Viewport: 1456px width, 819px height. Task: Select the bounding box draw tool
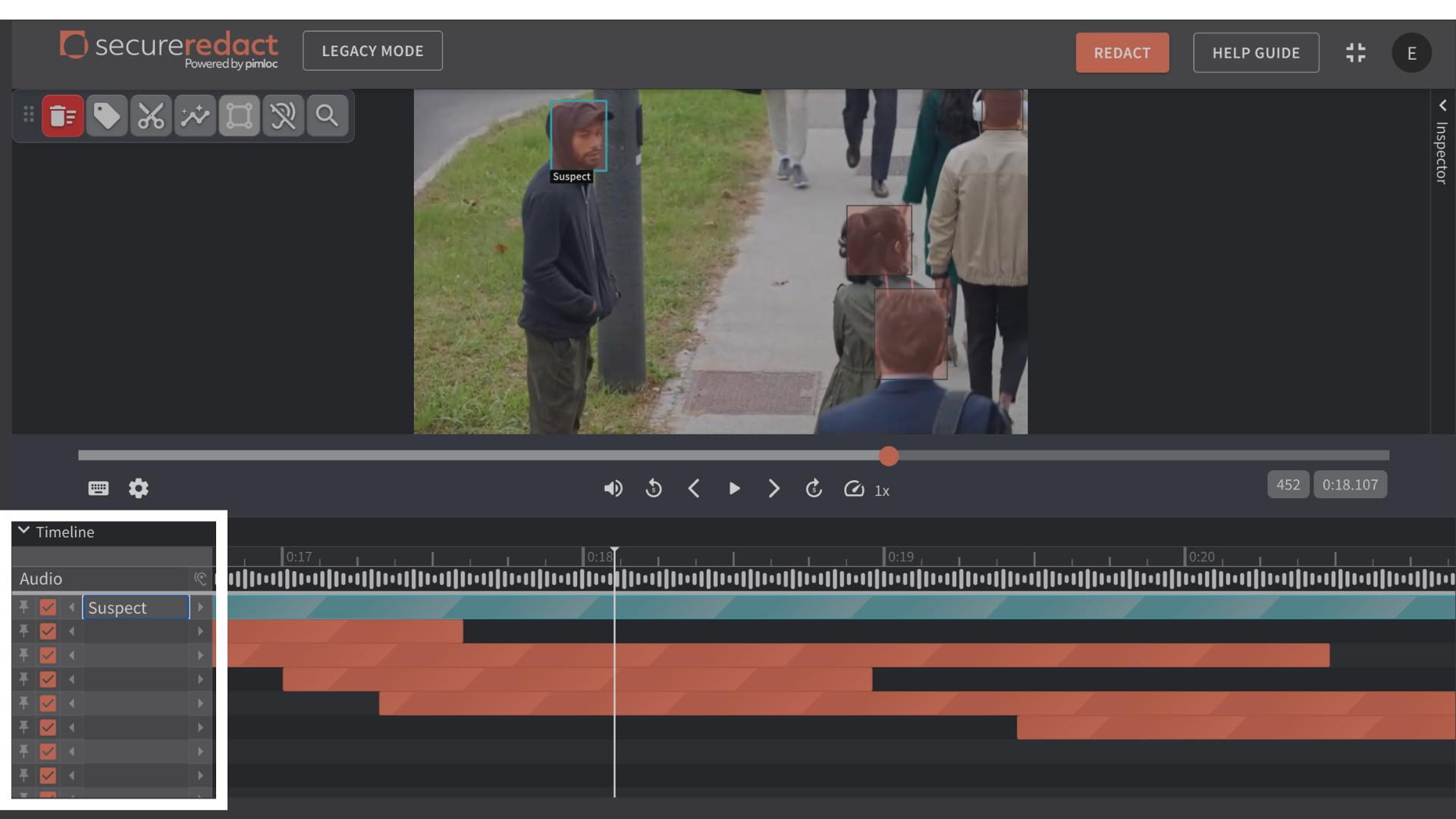click(x=239, y=116)
